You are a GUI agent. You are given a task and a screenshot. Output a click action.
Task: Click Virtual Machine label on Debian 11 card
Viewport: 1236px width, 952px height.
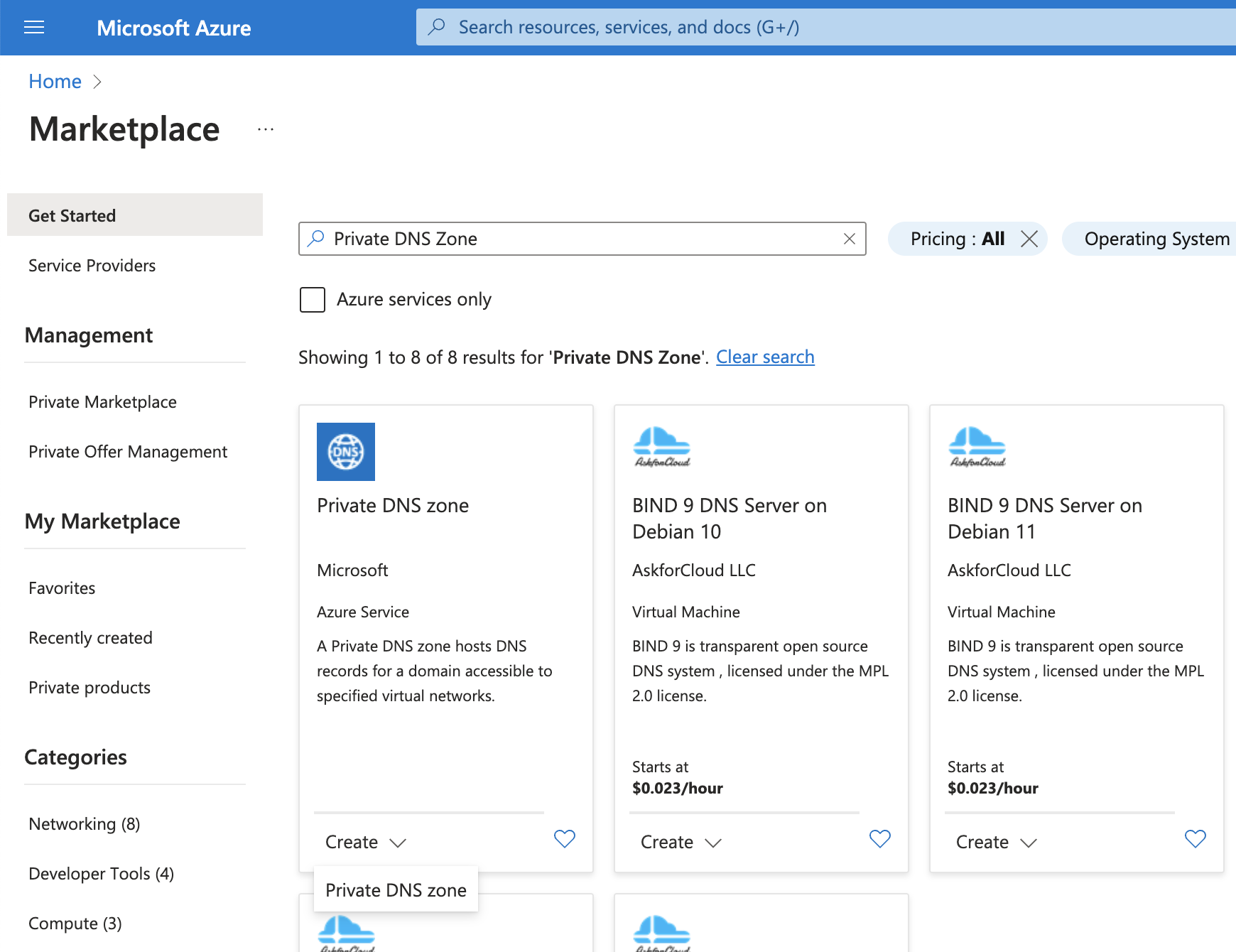point(1002,612)
